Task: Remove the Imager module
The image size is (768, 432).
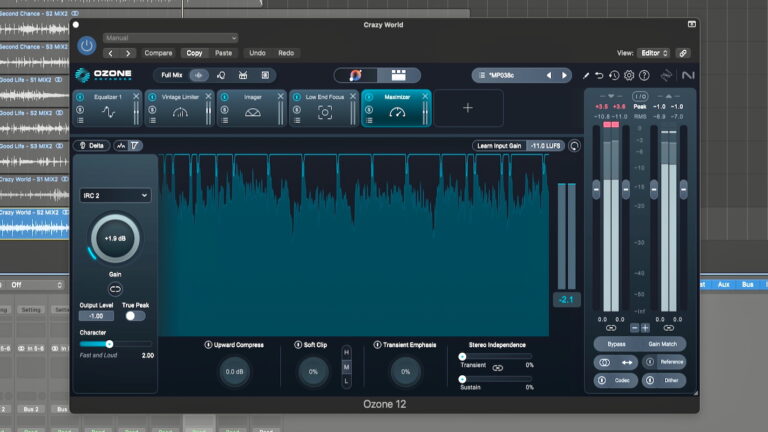Action: [281, 96]
